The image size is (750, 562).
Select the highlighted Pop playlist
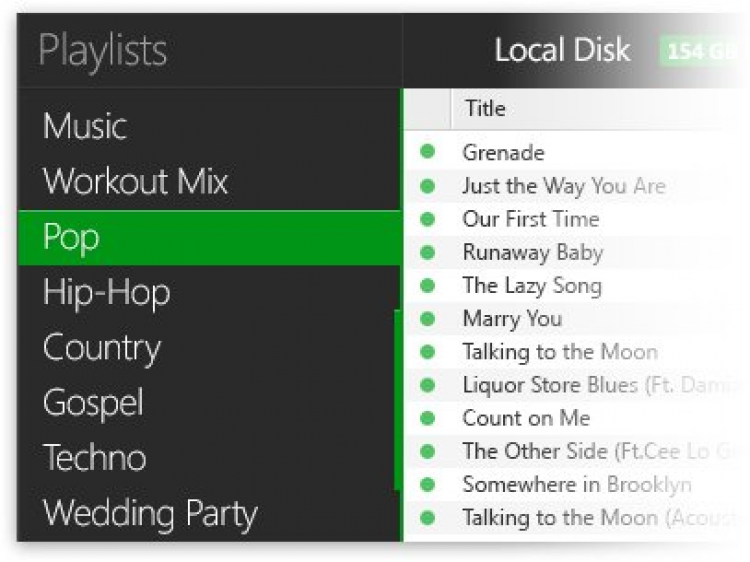[x=72, y=238]
